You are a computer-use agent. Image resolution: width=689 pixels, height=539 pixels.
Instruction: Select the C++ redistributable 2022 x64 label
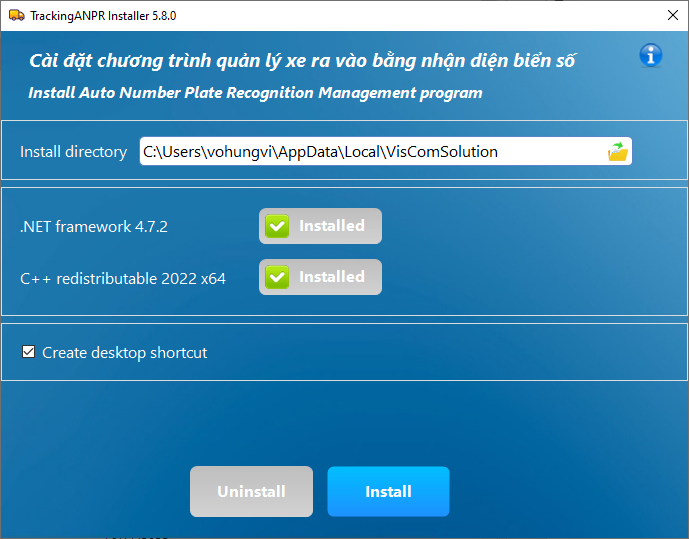pyautogui.click(x=123, y=278)
